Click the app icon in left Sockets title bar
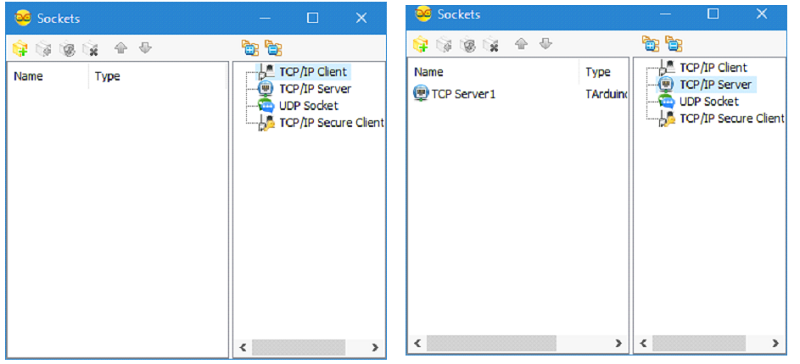Image resolution: width=800 pixels, height=364 pixels. [x=23, y=18]
